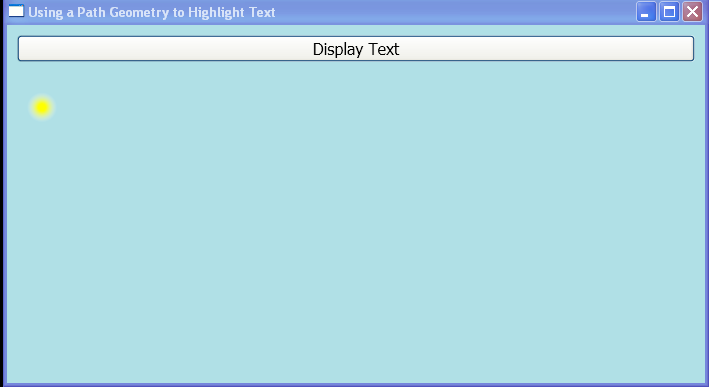Viewport: 709px width, 387px height.
Task: Click the Display Text button
Action: pos(355,48)
